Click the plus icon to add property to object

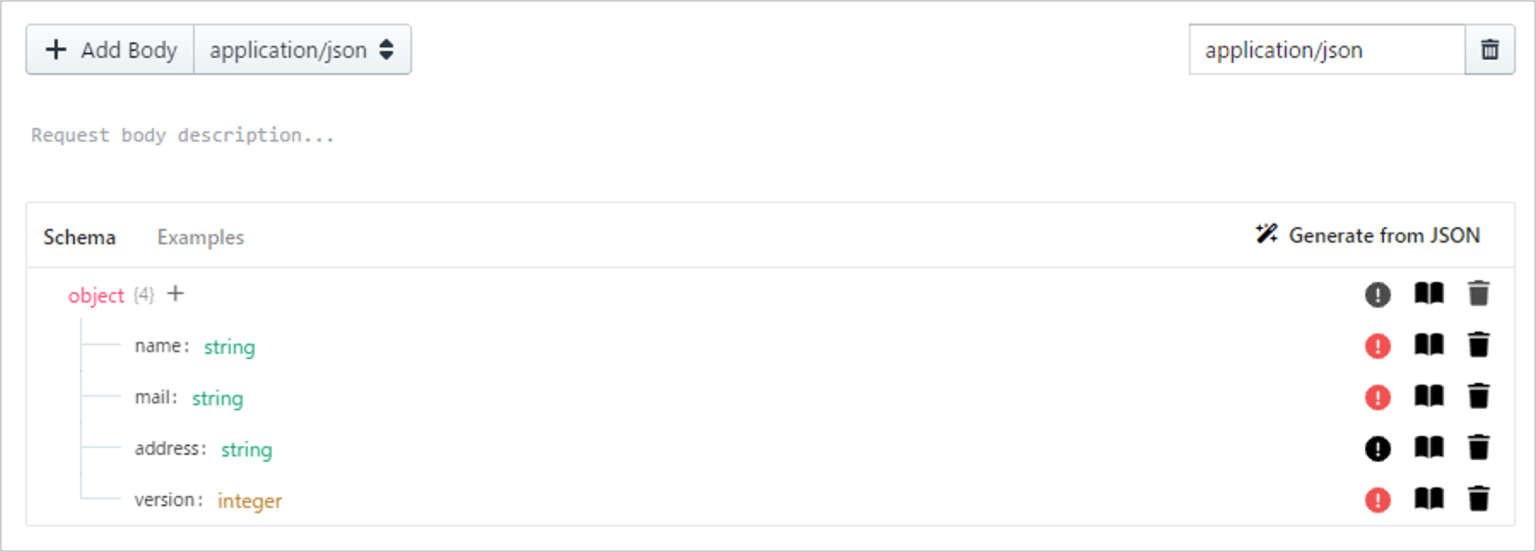pyautogui.click(x=176, y=294)
